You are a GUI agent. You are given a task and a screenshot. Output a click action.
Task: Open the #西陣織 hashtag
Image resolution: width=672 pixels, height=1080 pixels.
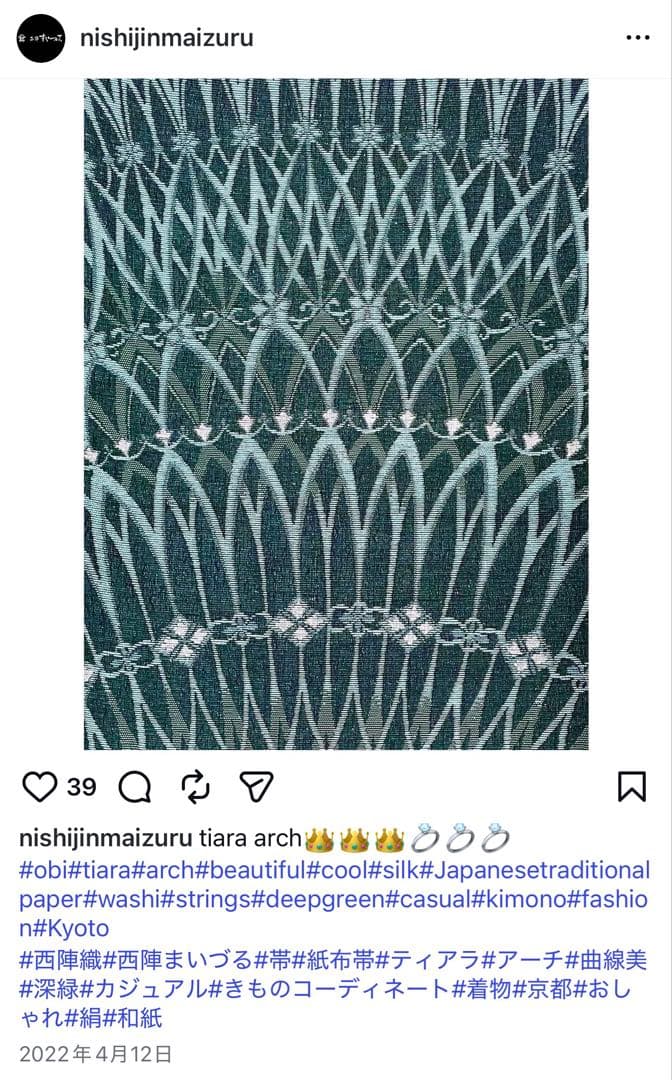[62, 960]
